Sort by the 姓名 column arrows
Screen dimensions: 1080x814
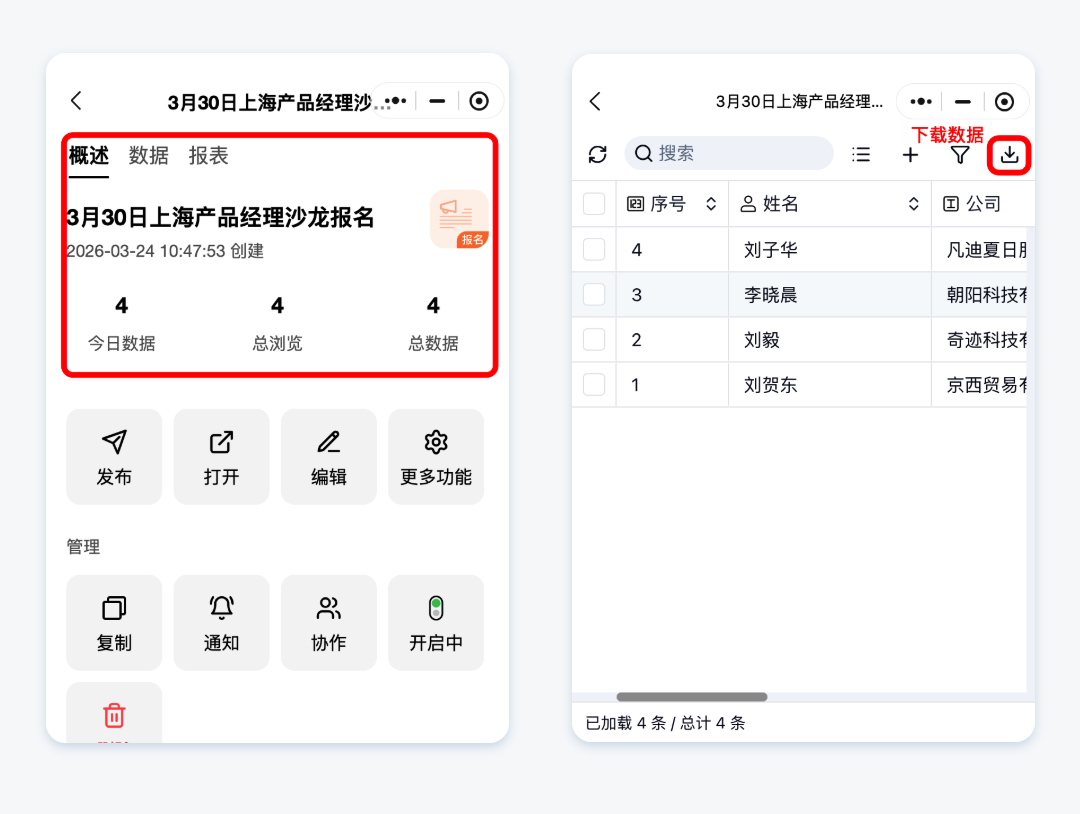tap(913, 204)
